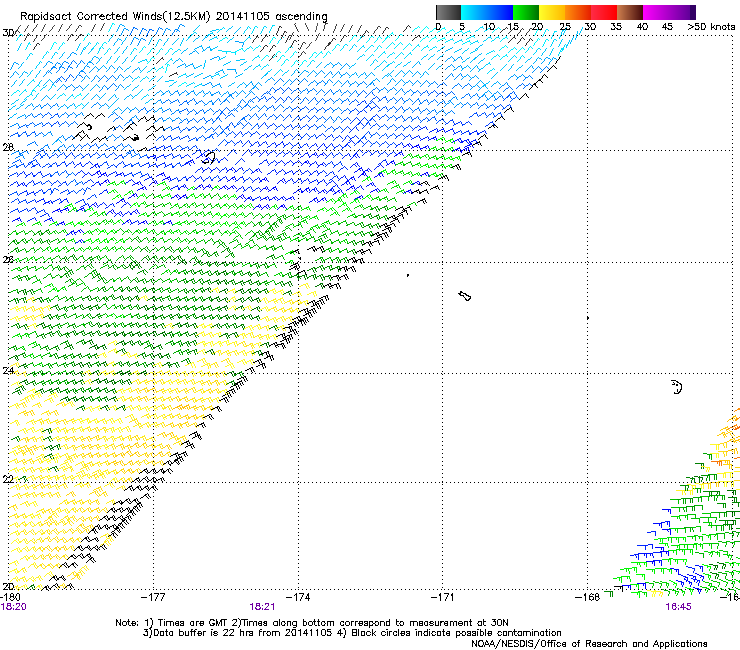This screenshot has height=650, width=740.
Task: Click the brown 35-40 knots legend swatch
Action: point(630,12)
